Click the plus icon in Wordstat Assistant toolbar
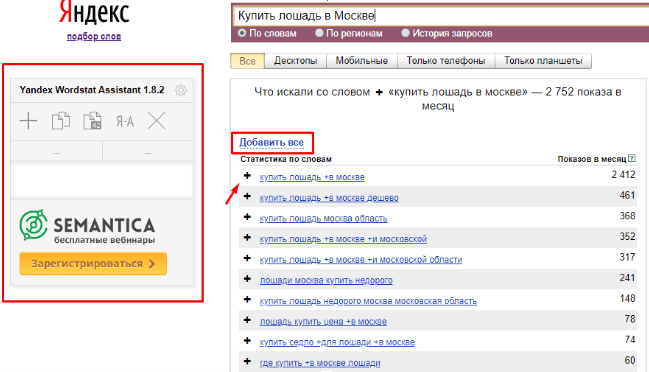Viewport: 649px width, 372px height. (29, 121)
